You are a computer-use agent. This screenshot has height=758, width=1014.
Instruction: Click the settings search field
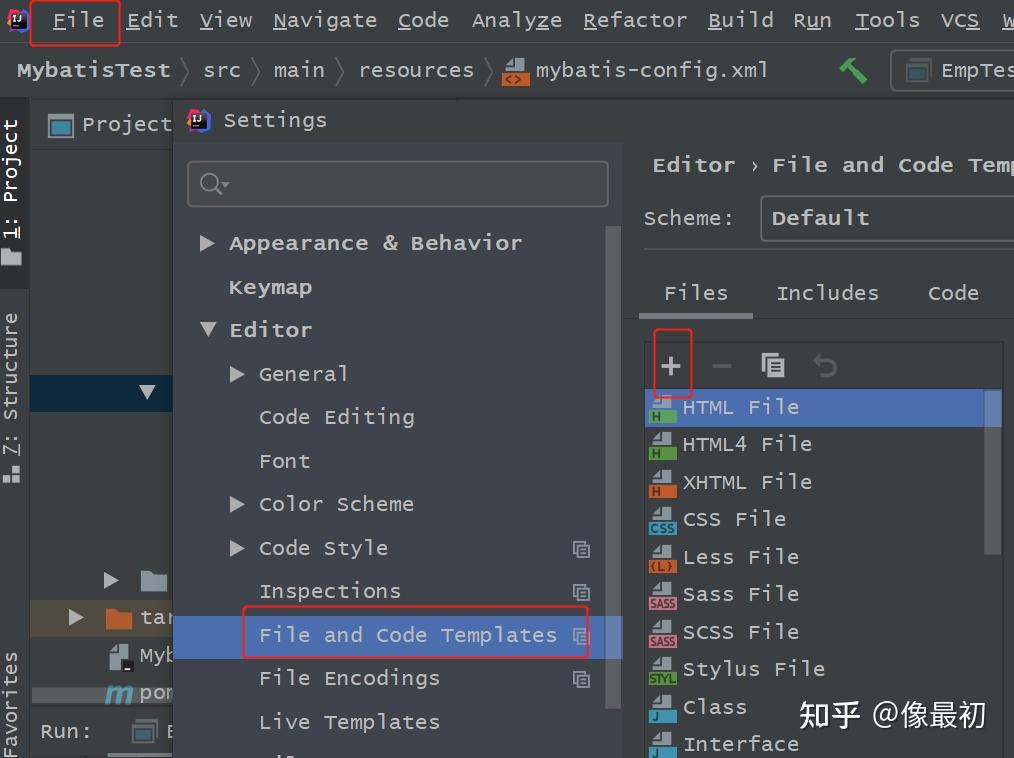397,184
